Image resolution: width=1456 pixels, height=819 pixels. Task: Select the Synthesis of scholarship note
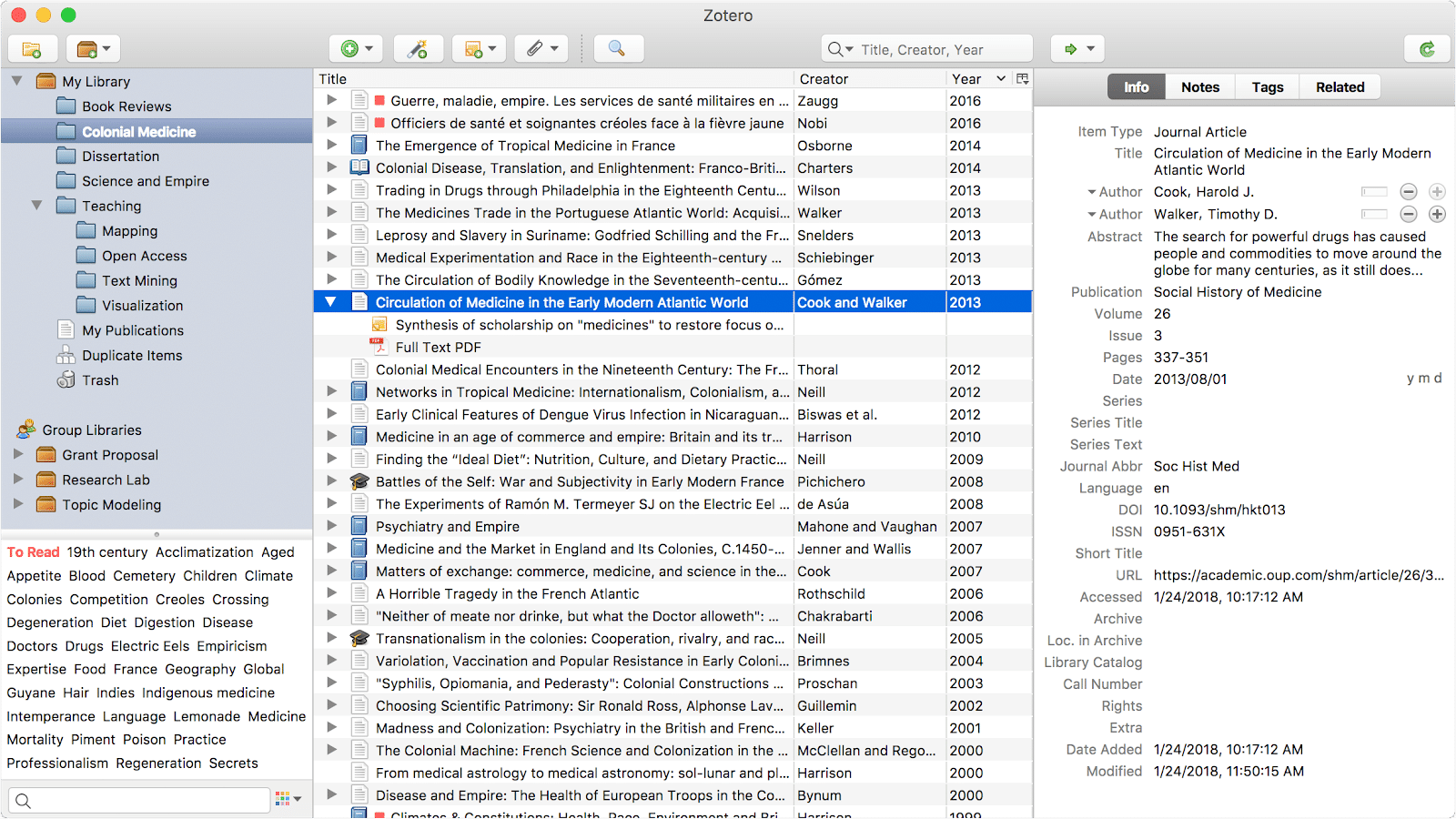point(589,325)
